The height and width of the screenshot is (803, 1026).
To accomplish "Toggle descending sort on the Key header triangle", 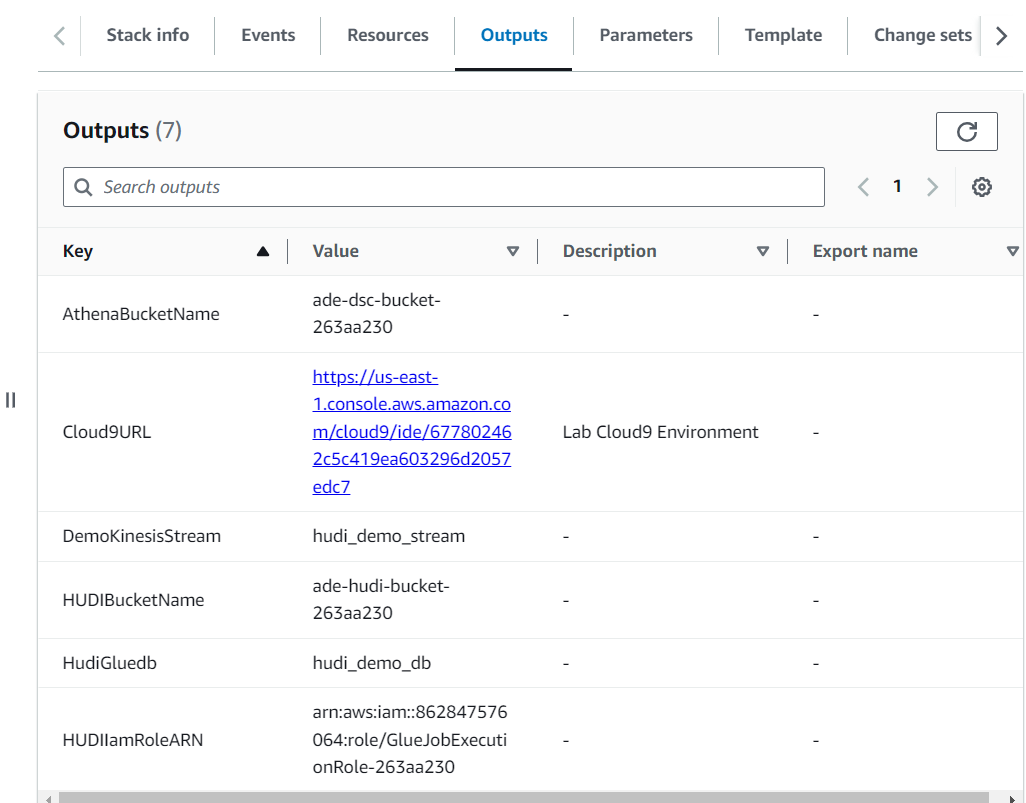I will coord(263,251).
